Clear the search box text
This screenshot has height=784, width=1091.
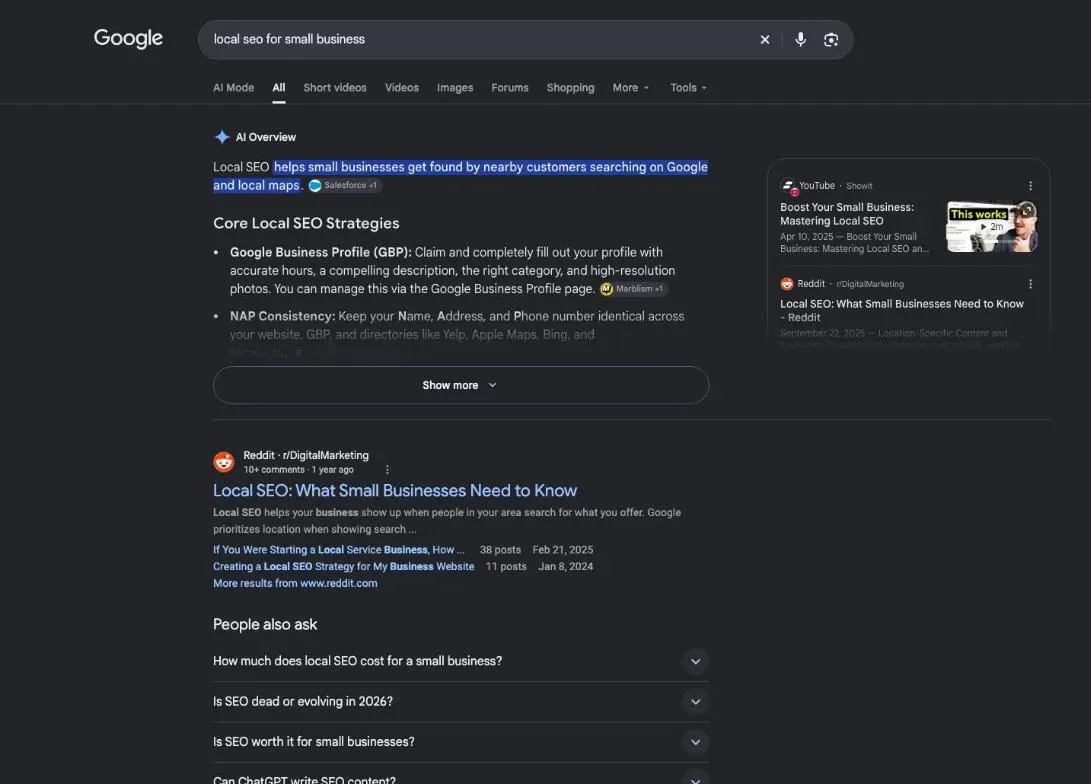(x=765, y=40)
